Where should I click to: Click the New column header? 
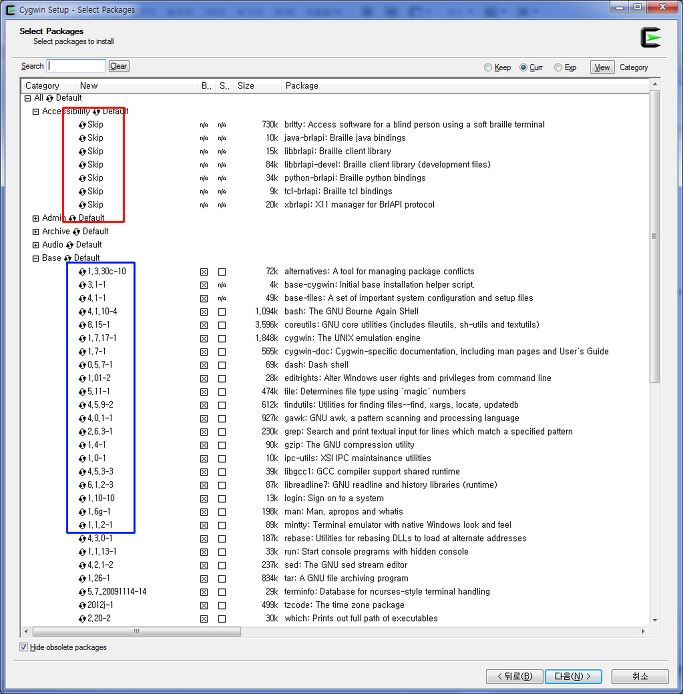click(x=136, y=86)
